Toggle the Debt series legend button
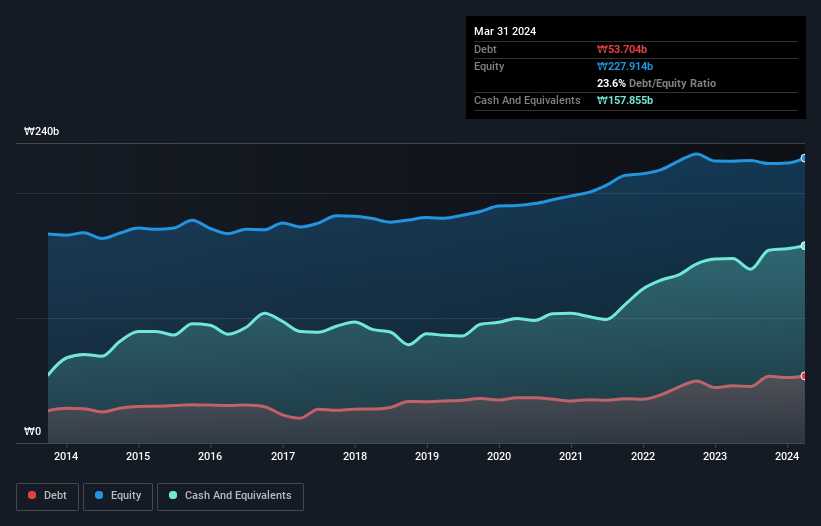Image resolution: width=821 pixels, height=526 pixels. [48, 496]
